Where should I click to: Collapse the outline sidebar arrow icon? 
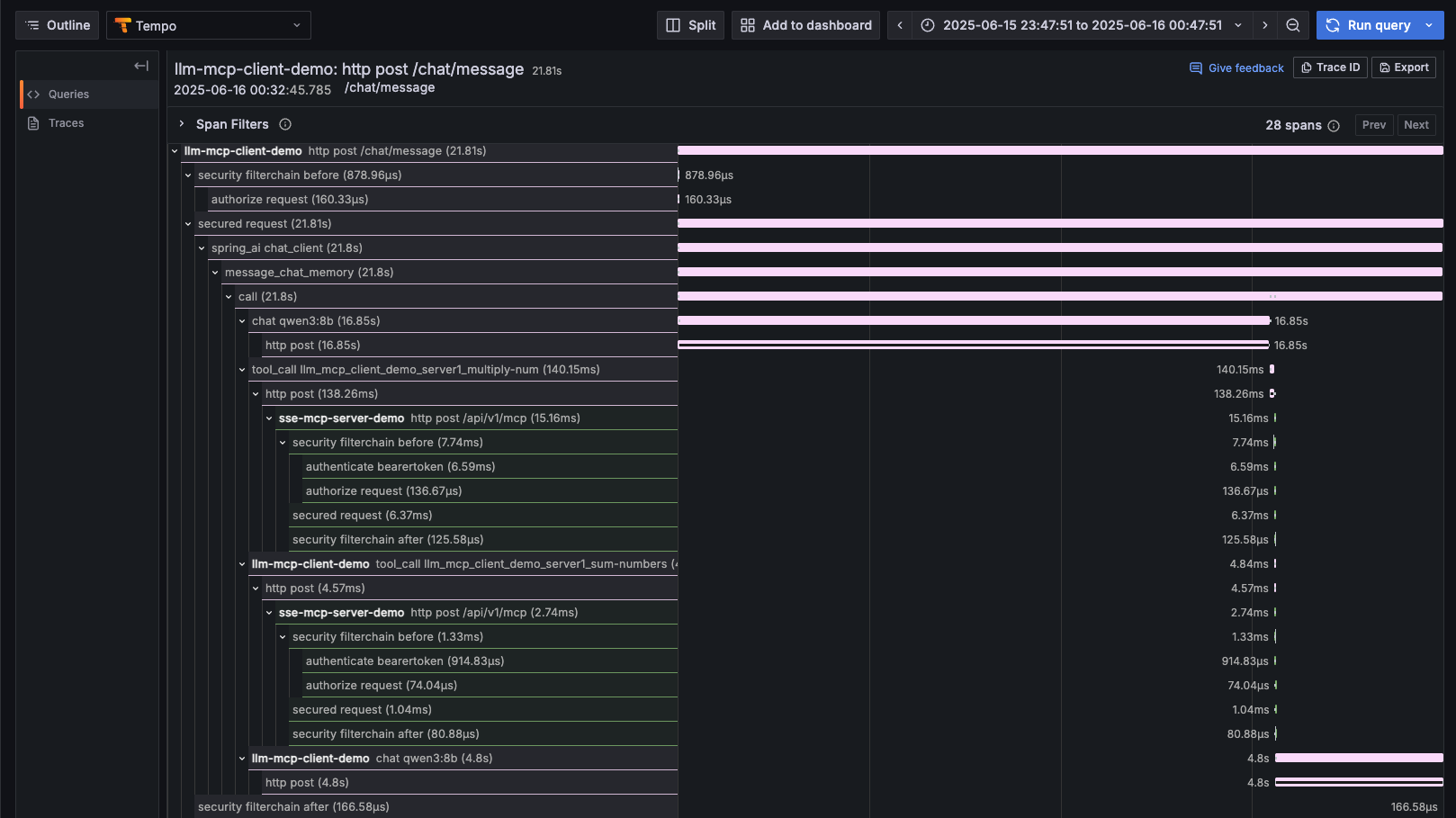(x=141, y=66)
